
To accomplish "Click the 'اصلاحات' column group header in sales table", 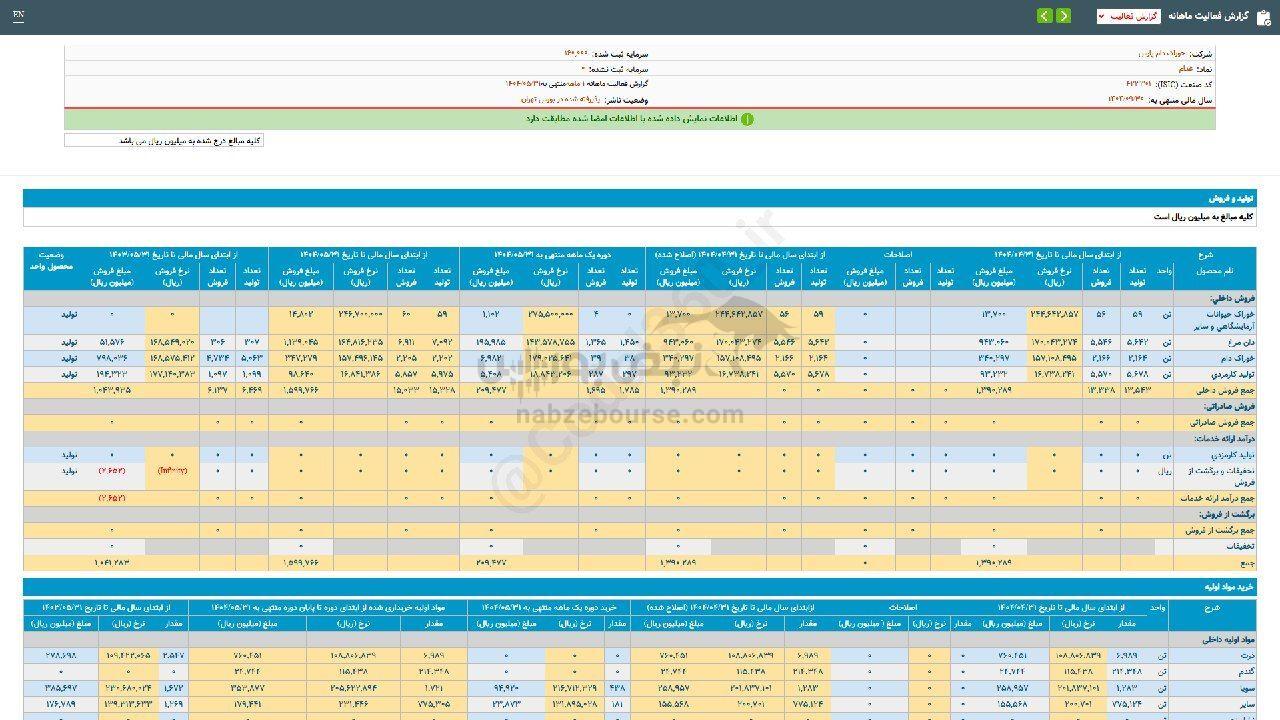I will coord(895,255).
